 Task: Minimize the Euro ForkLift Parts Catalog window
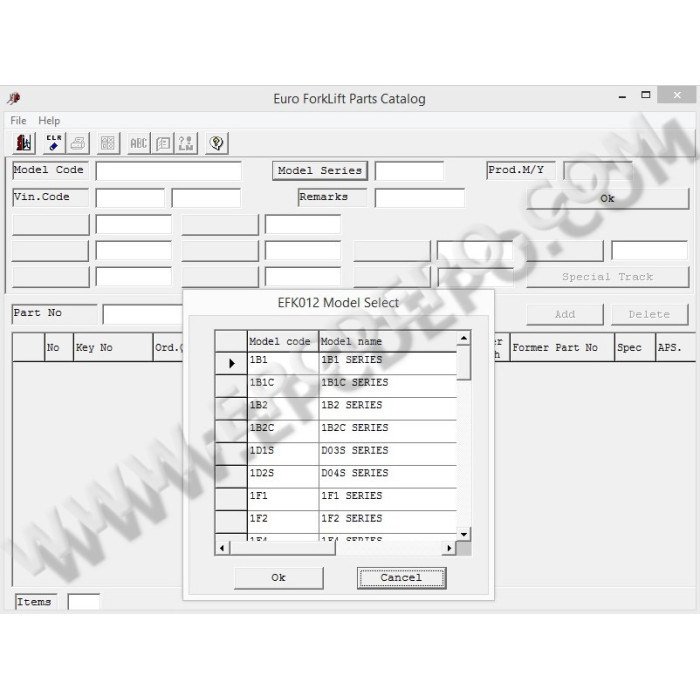(x=622, y=96)
